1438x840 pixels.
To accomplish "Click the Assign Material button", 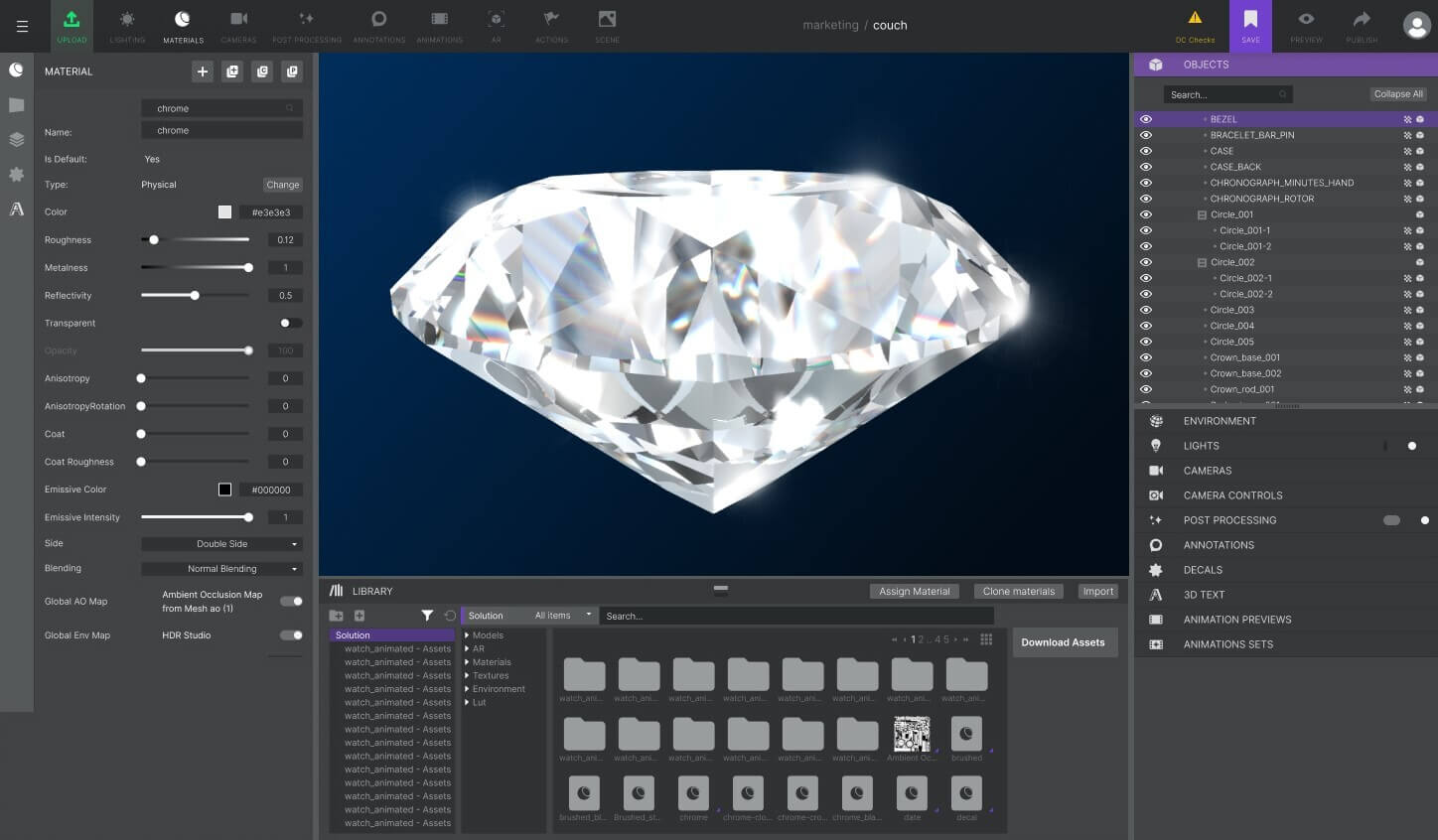I will (x=915, y=591).
